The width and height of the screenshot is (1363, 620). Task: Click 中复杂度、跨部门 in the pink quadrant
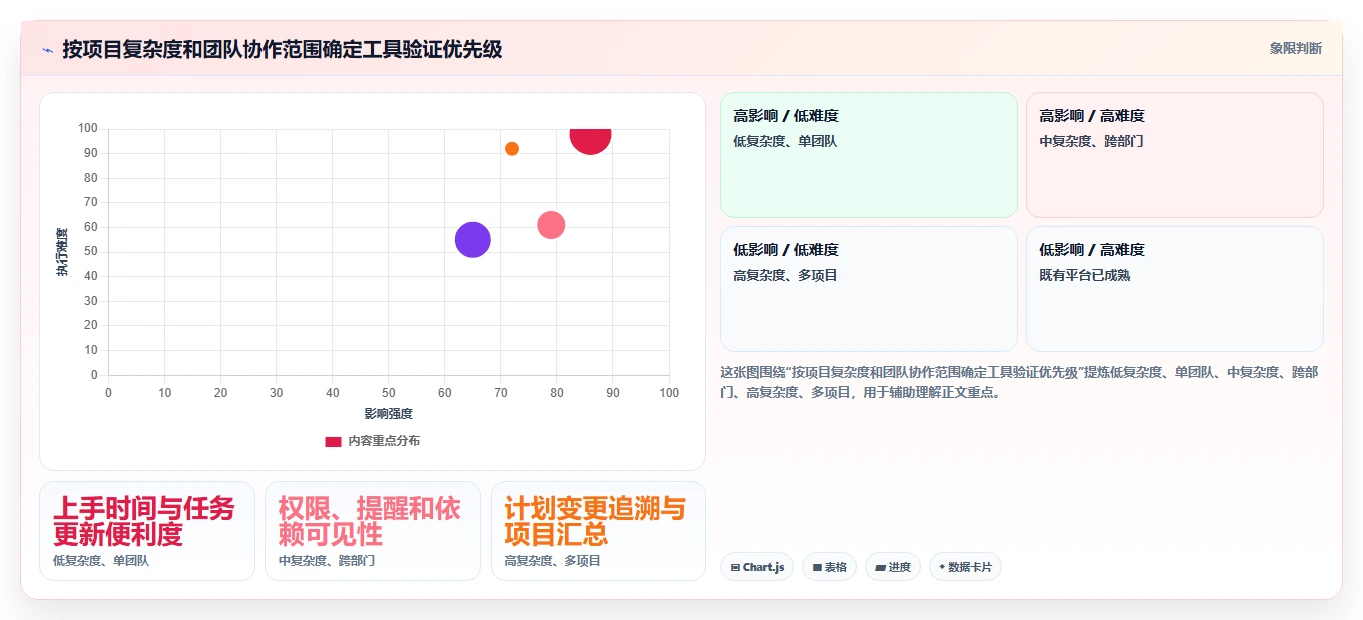click(1091, 141)
